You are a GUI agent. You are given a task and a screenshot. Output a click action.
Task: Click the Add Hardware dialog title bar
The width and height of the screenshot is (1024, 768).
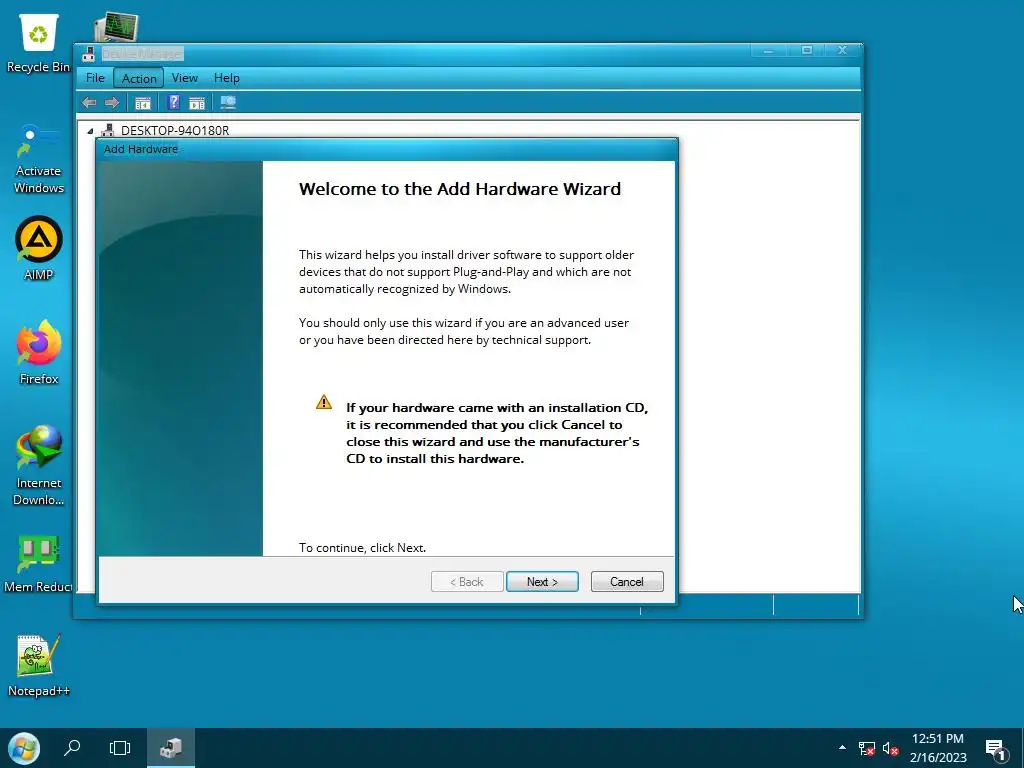[387, 149]
